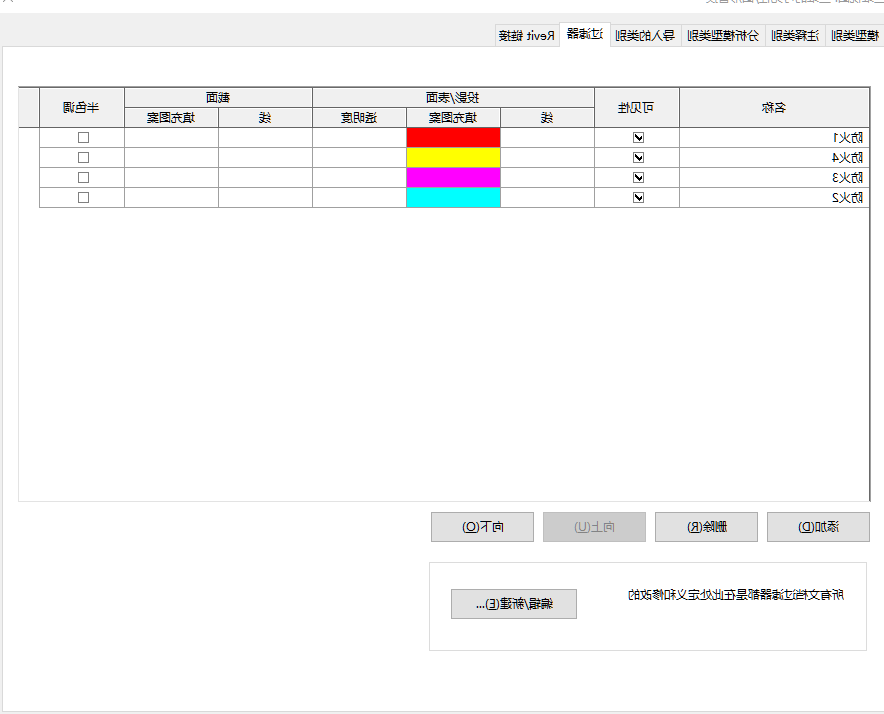Toggle visibility checkbox for 防火1 filter

point(638,138)
